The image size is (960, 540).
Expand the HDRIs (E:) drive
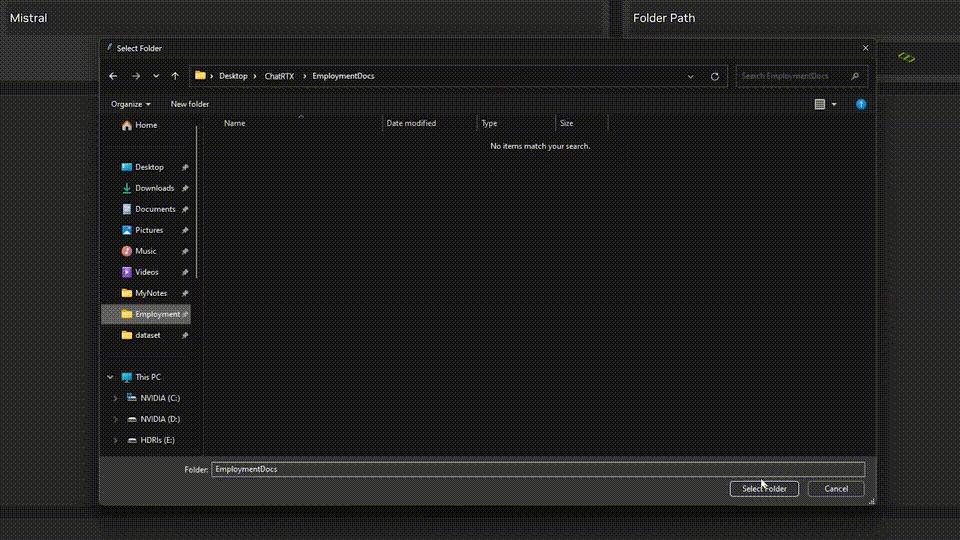(115, 440)
